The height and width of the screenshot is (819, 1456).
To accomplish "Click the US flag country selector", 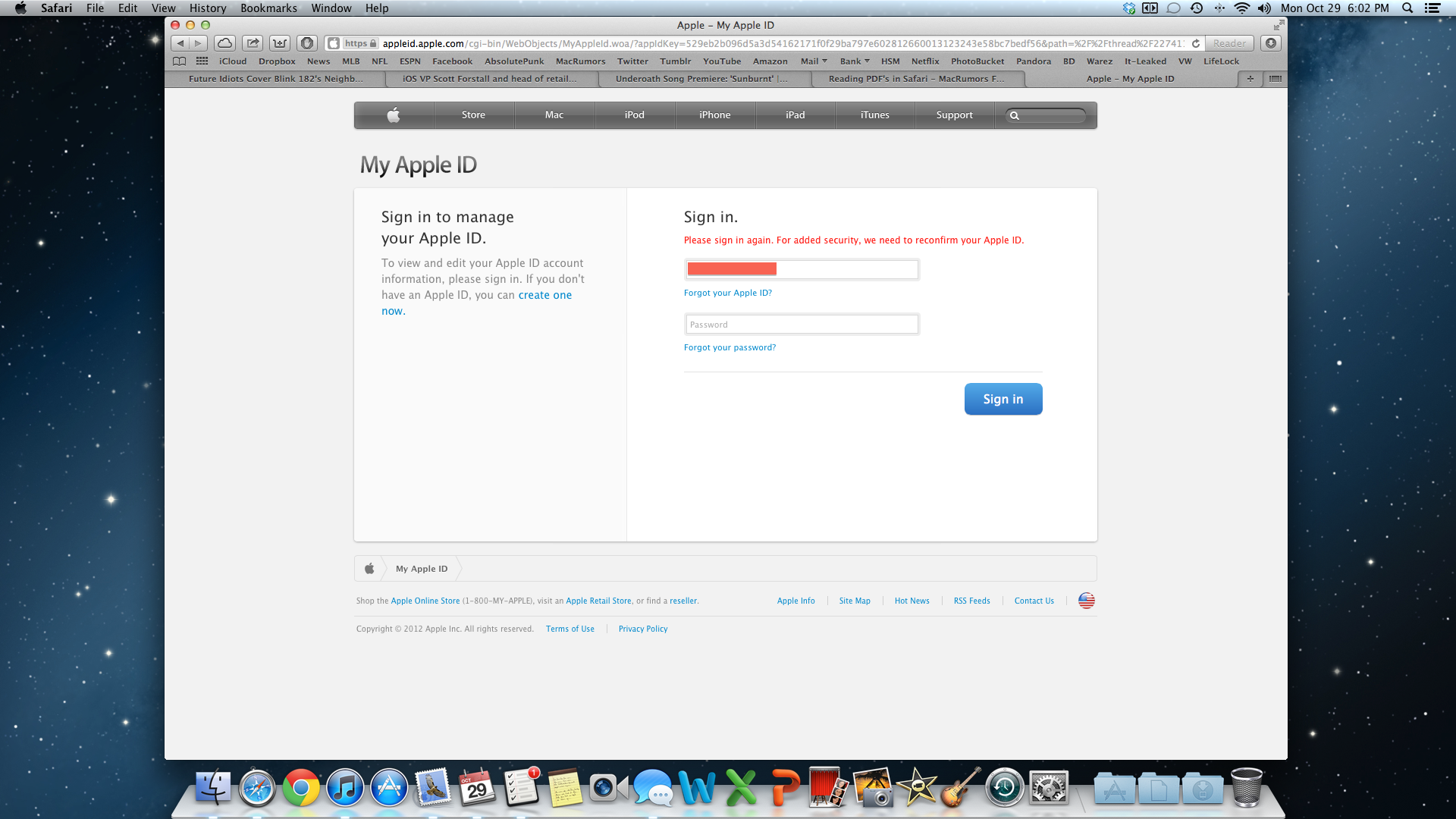I will (1087, 601).
